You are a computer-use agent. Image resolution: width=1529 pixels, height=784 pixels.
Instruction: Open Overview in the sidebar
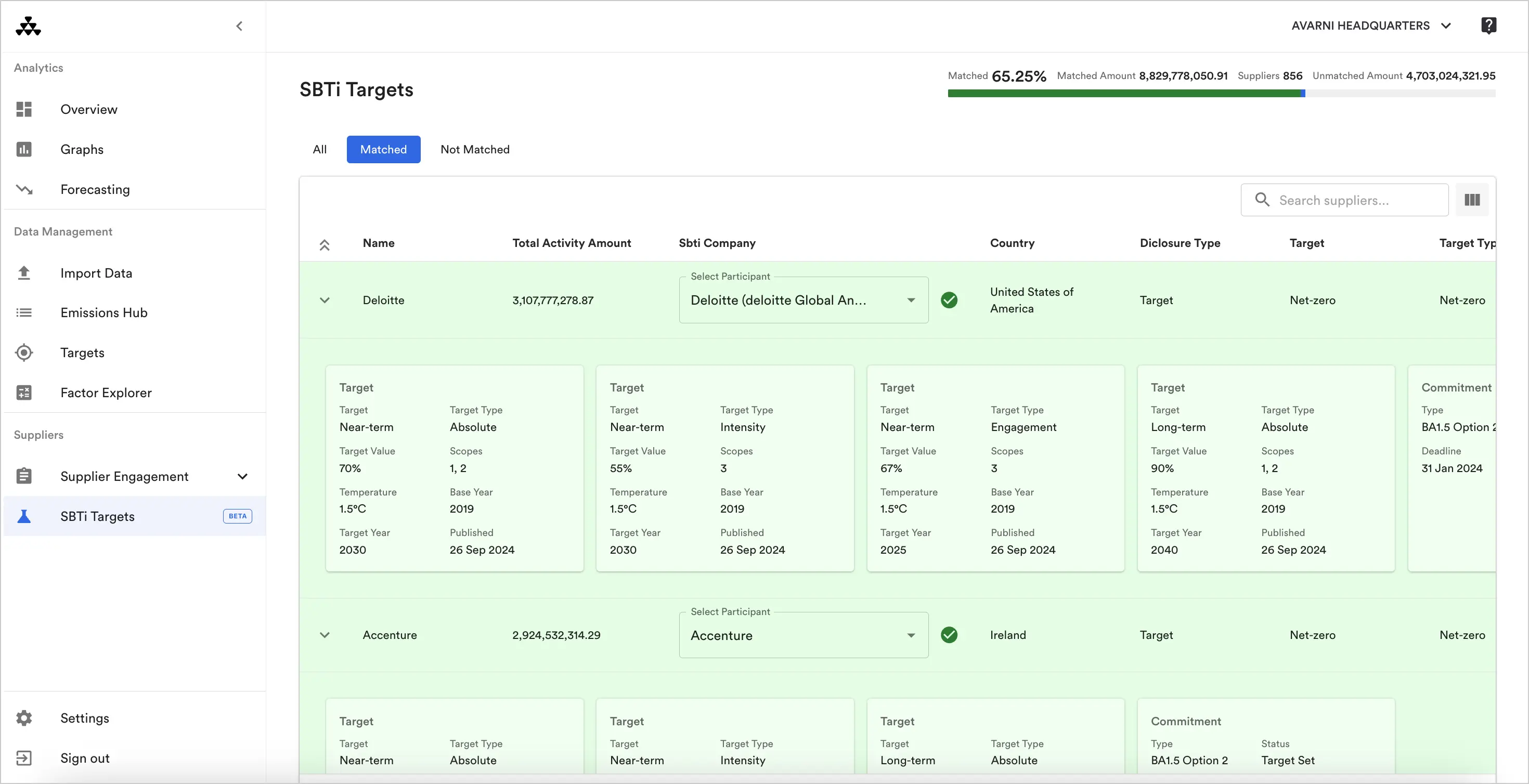pos(134,109)
